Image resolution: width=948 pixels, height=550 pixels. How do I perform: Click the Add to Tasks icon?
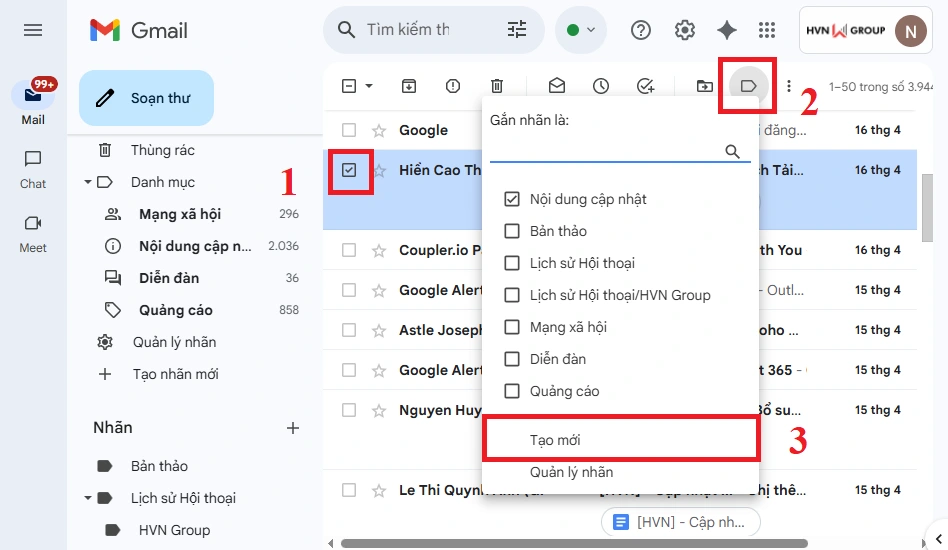(x=645, y=86)
